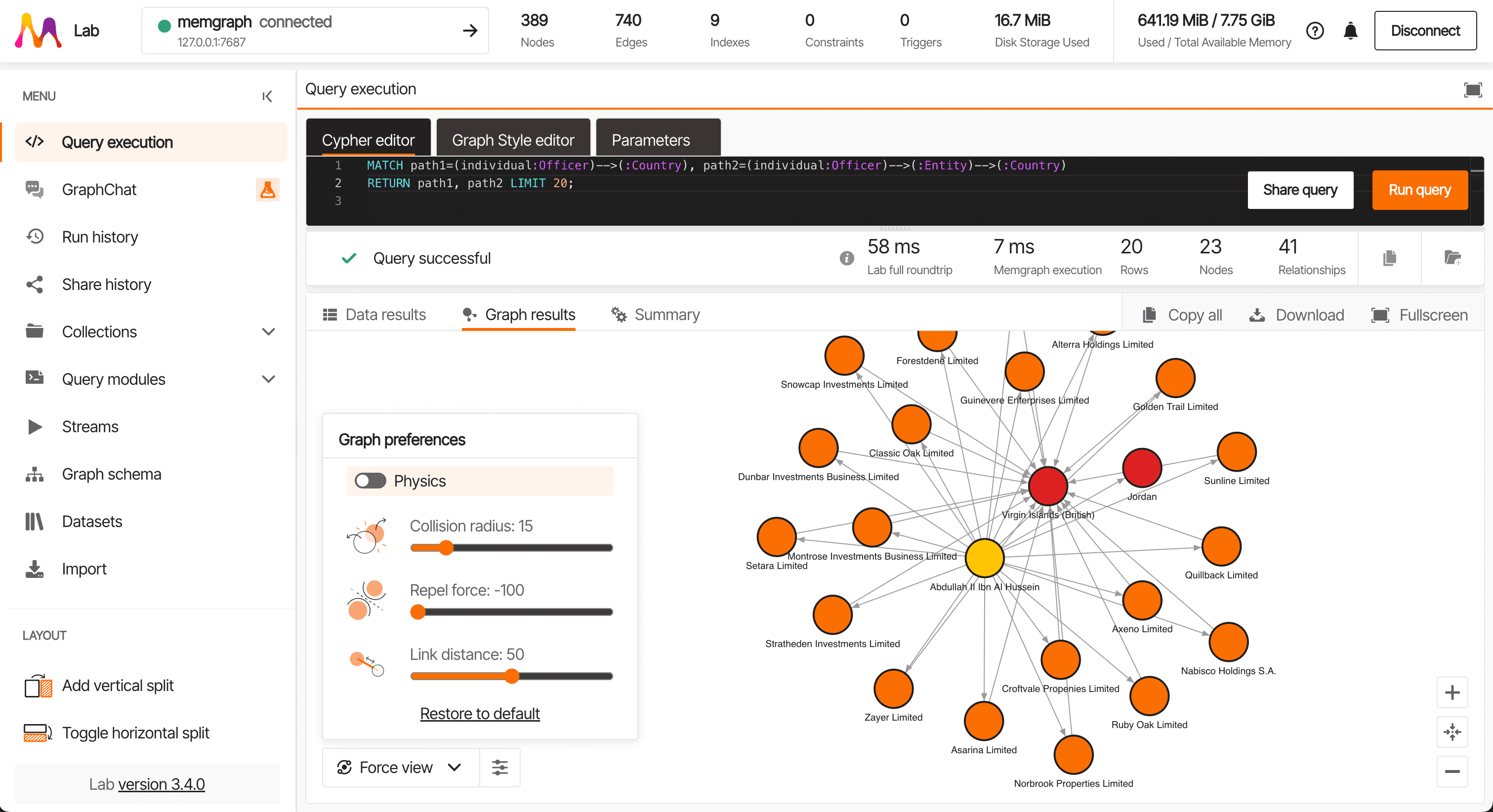Open the help question mark icon

tap(1315, 31)
